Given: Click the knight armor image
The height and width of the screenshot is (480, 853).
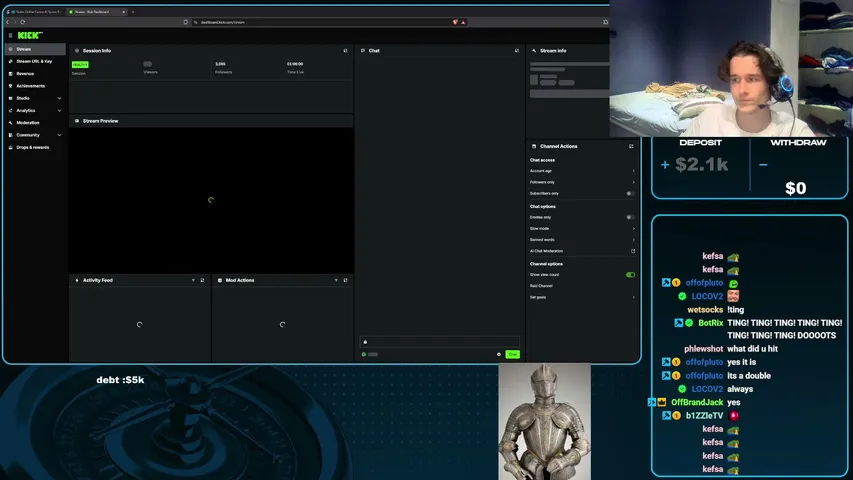Looking at the screenshot, I should (544, 422).
